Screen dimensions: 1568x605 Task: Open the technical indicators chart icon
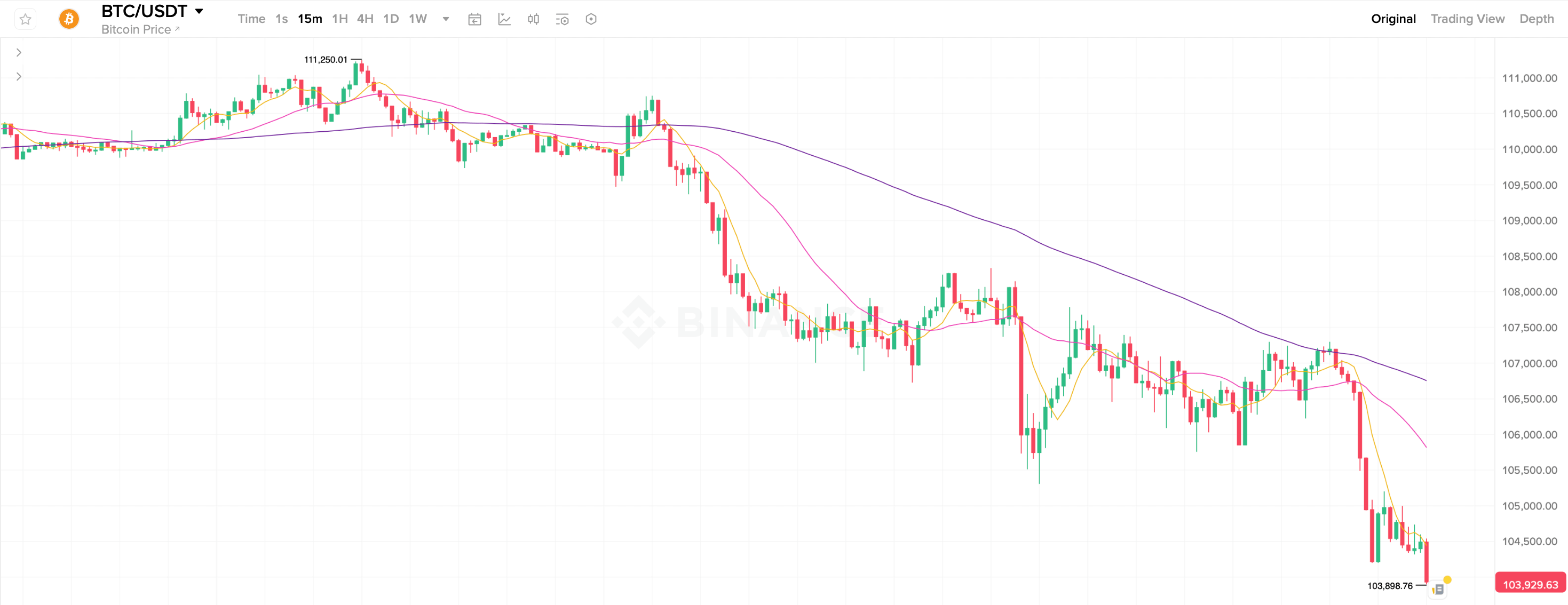pos(504,20)
